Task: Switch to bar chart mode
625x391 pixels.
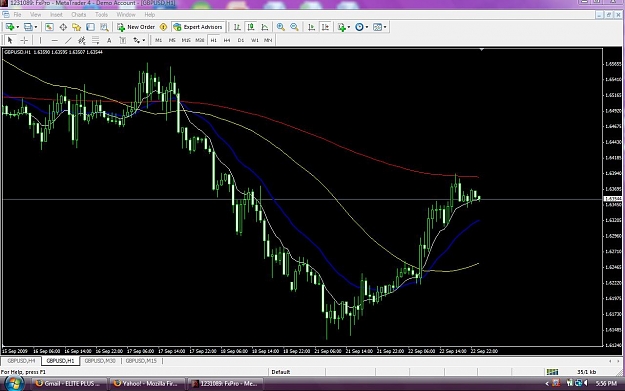Action: pos(237,27)
